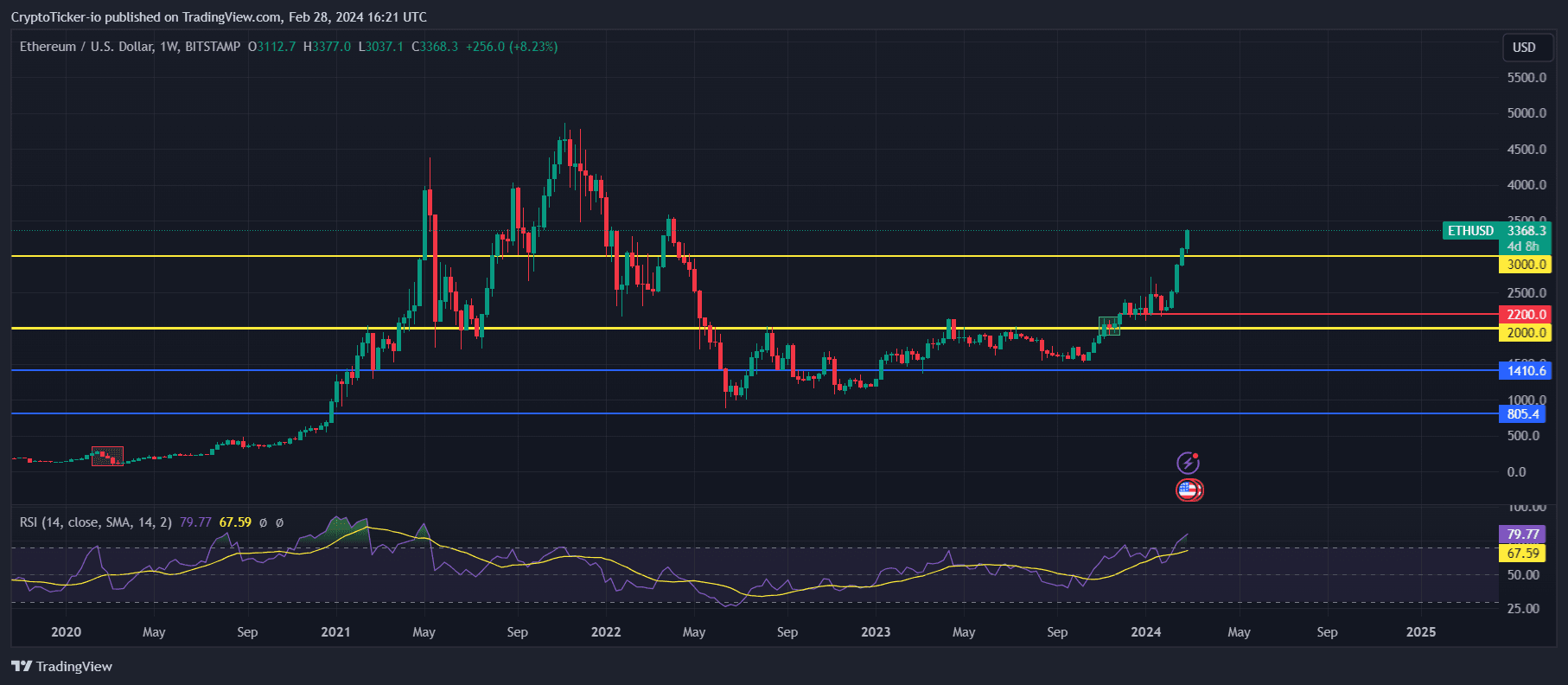Click the 2022 label on the time axis

605,632
